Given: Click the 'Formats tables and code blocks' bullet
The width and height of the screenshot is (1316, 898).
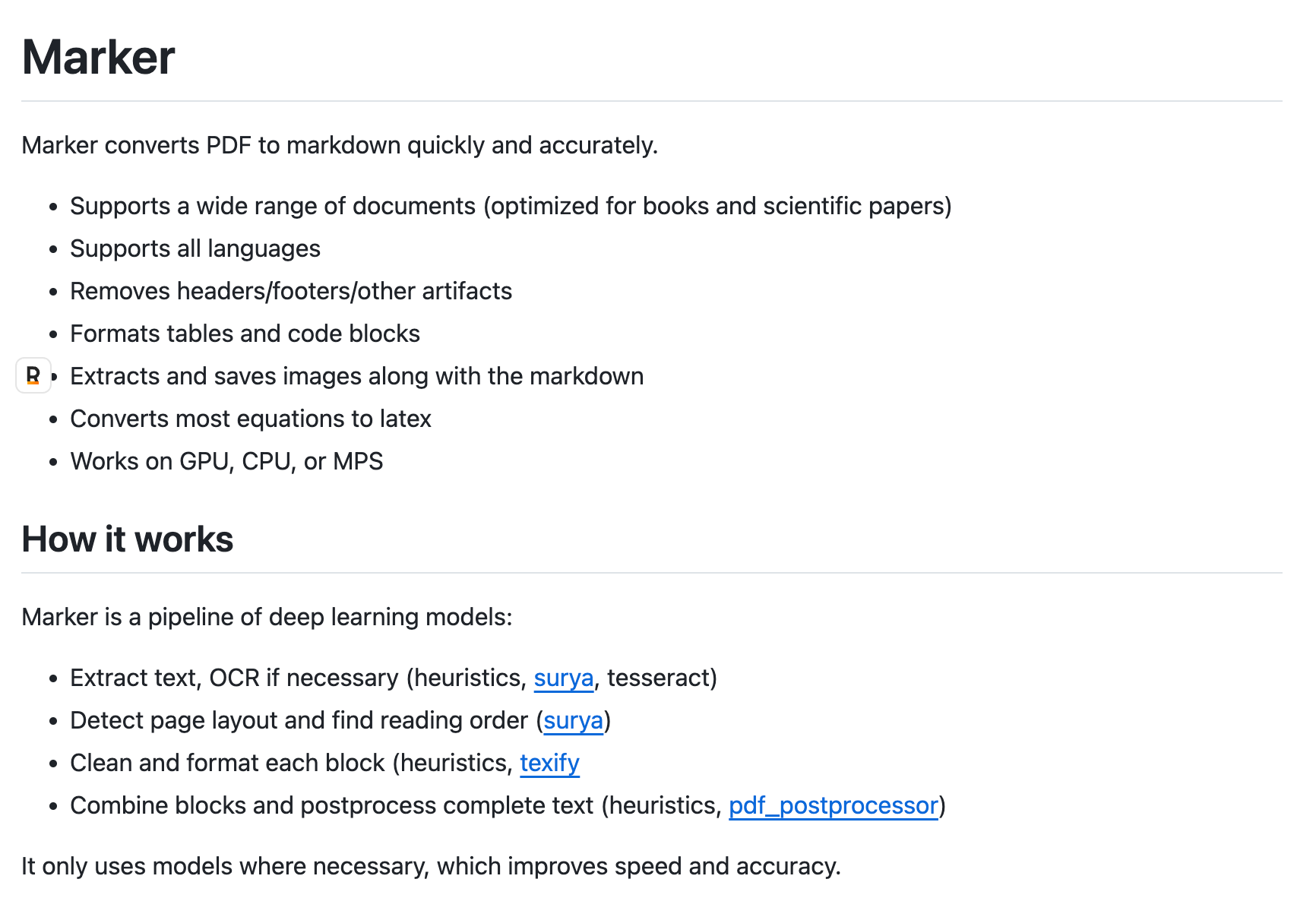Looking at the screenshot, I should (x=245, y=334).
